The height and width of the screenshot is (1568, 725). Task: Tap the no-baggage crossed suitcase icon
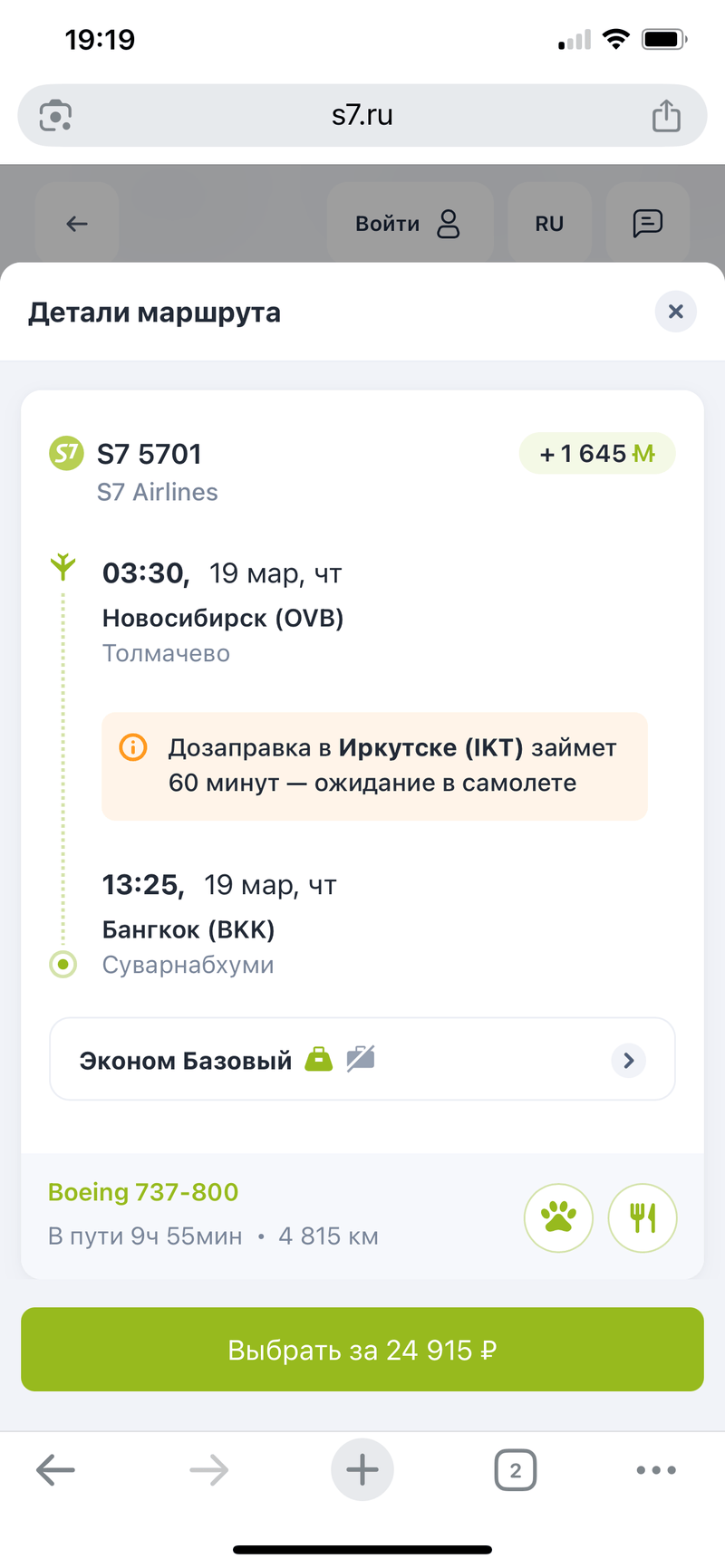(x=361, y=1058)
